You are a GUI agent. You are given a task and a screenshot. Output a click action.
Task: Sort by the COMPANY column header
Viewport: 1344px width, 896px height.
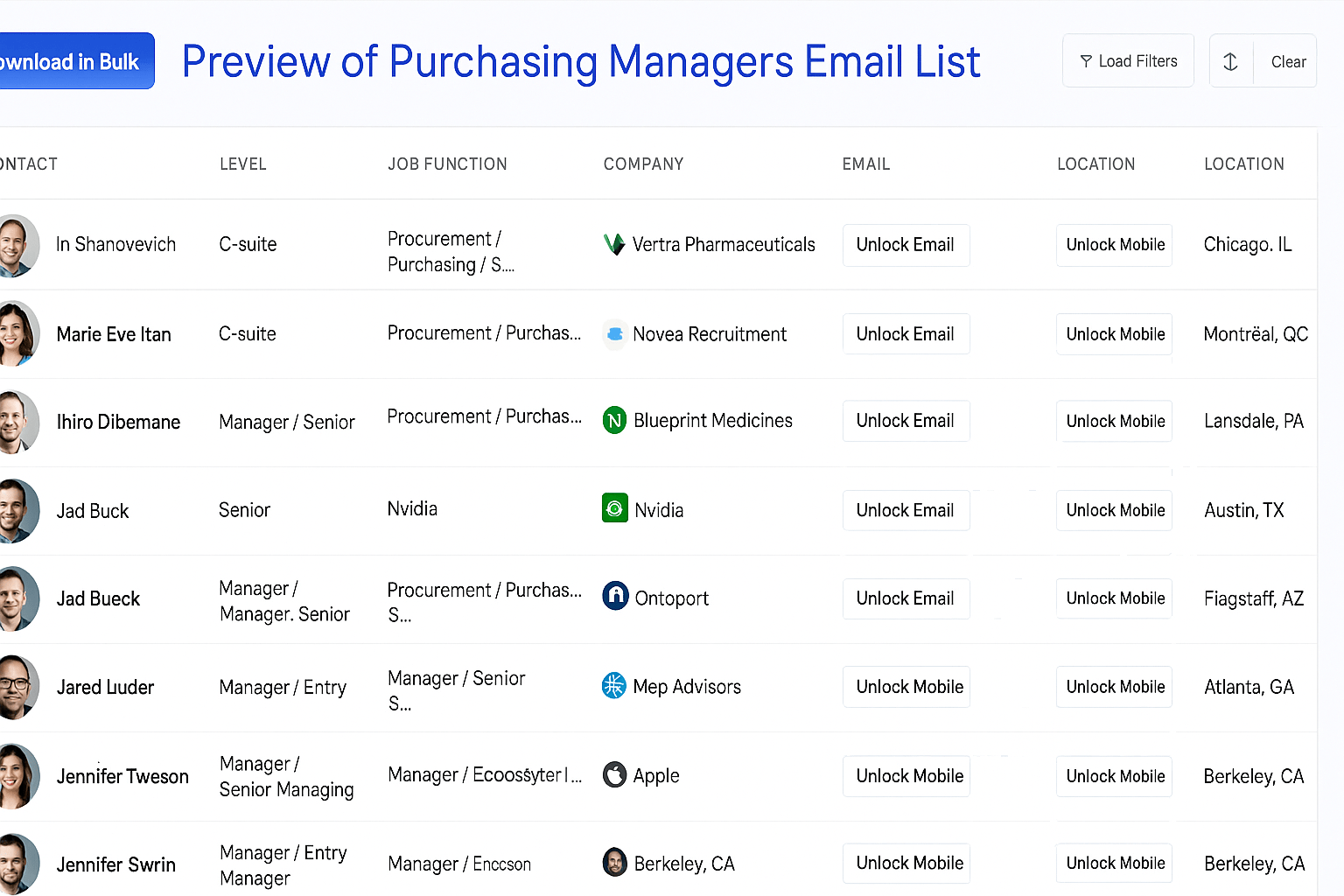(x=643, y=164)
